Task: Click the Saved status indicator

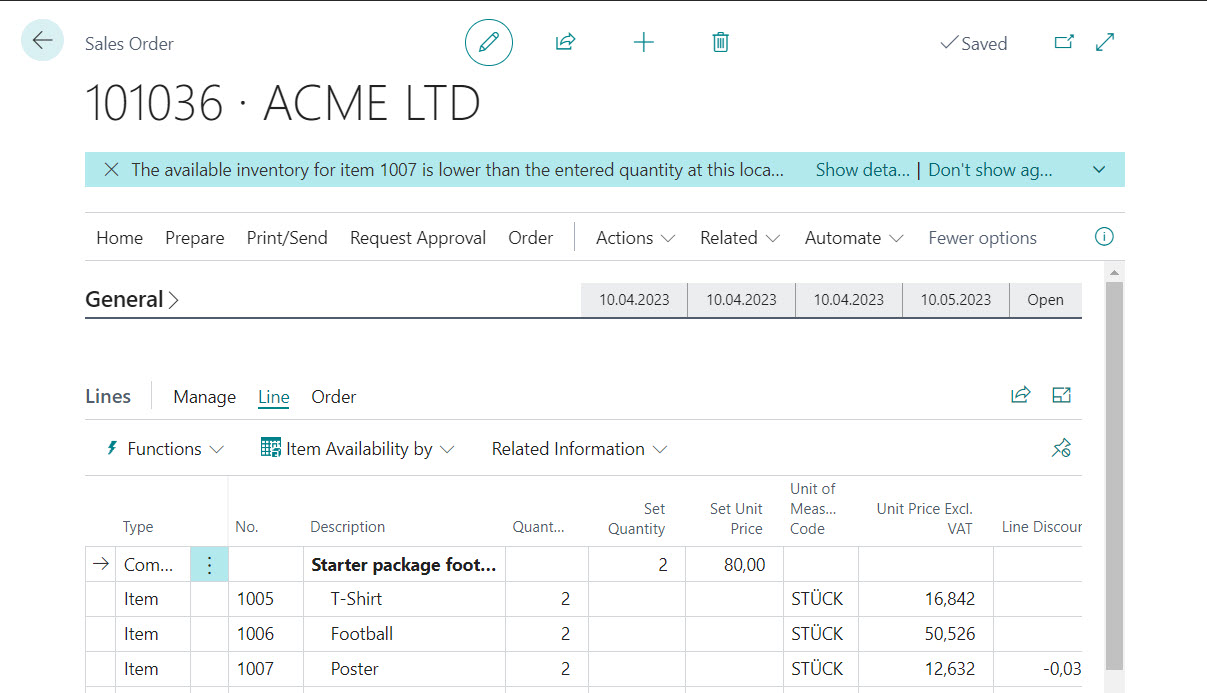Action: coord(973,43)
